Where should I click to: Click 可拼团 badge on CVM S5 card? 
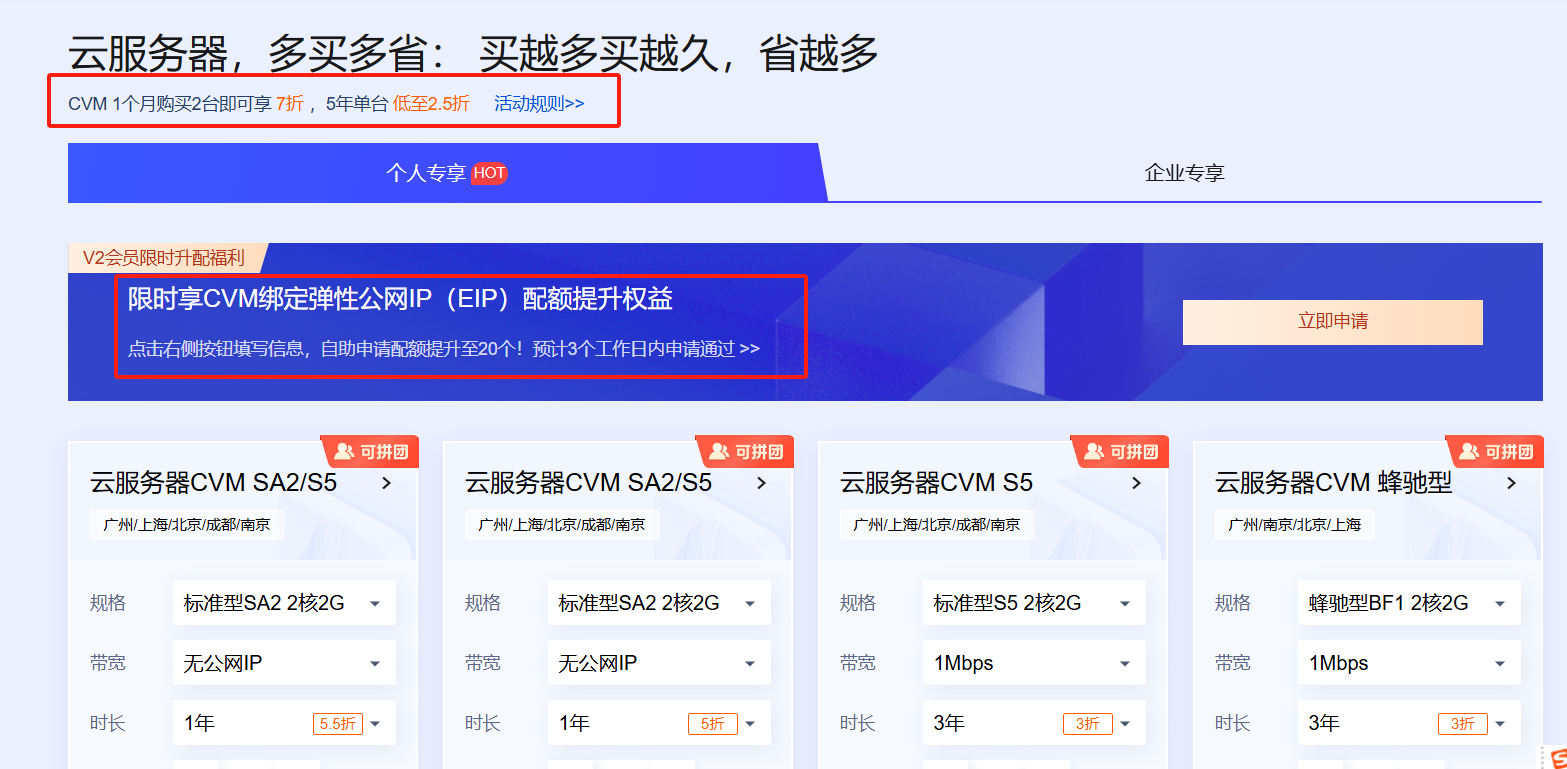pos(1120,452)
